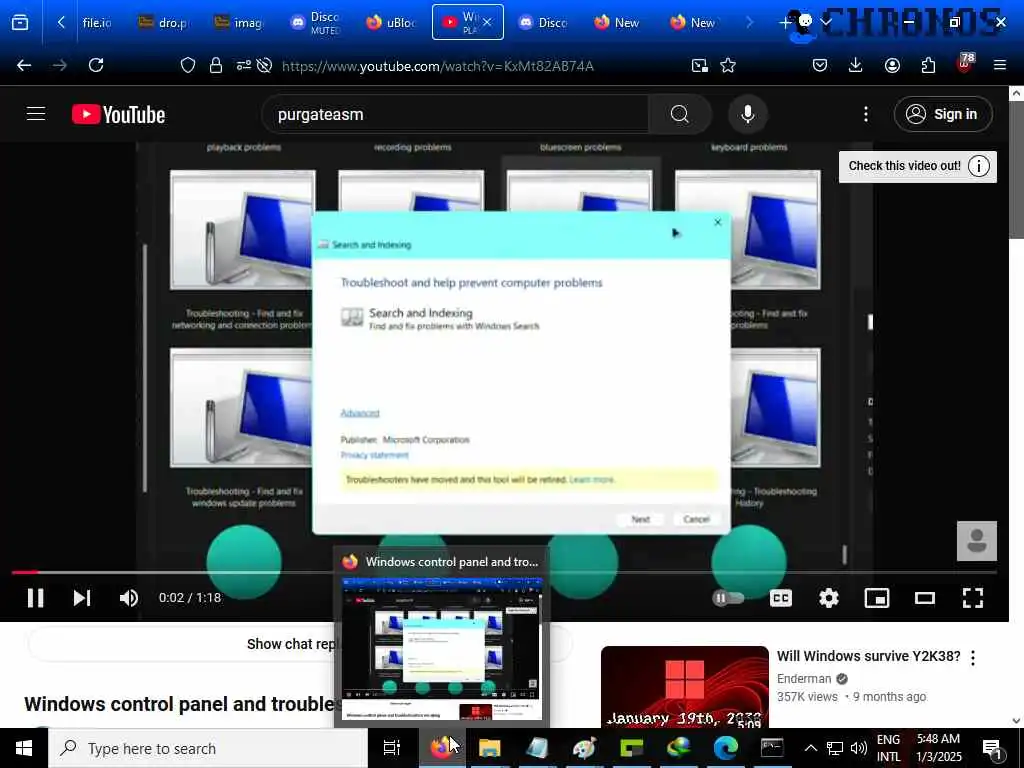Click the Windows control panel taskbar preview thumbnail

[442, 648]
